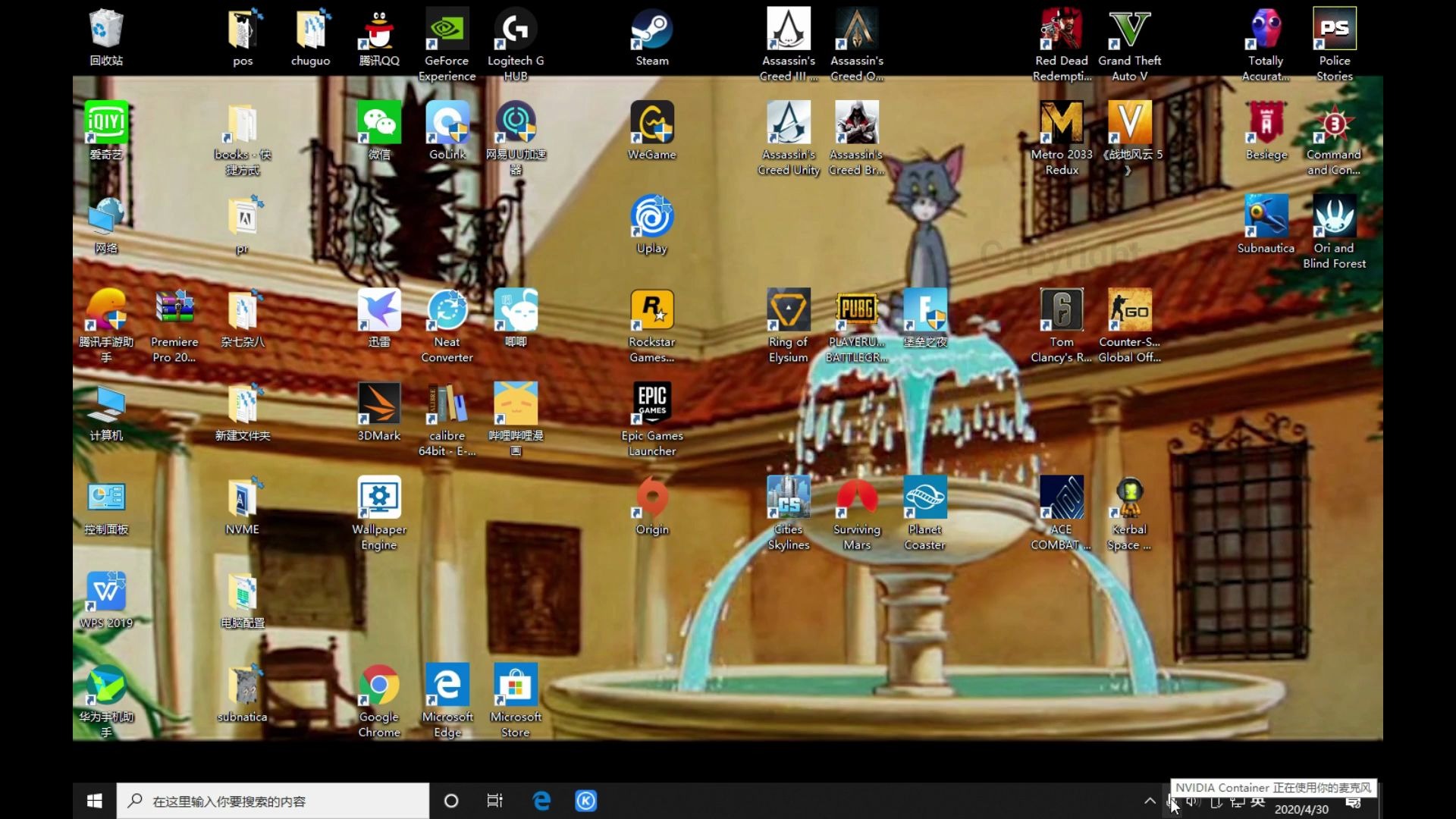Click the Command and Conquer icon
Screen dimensions: 1456x819
pos(1335,138)
